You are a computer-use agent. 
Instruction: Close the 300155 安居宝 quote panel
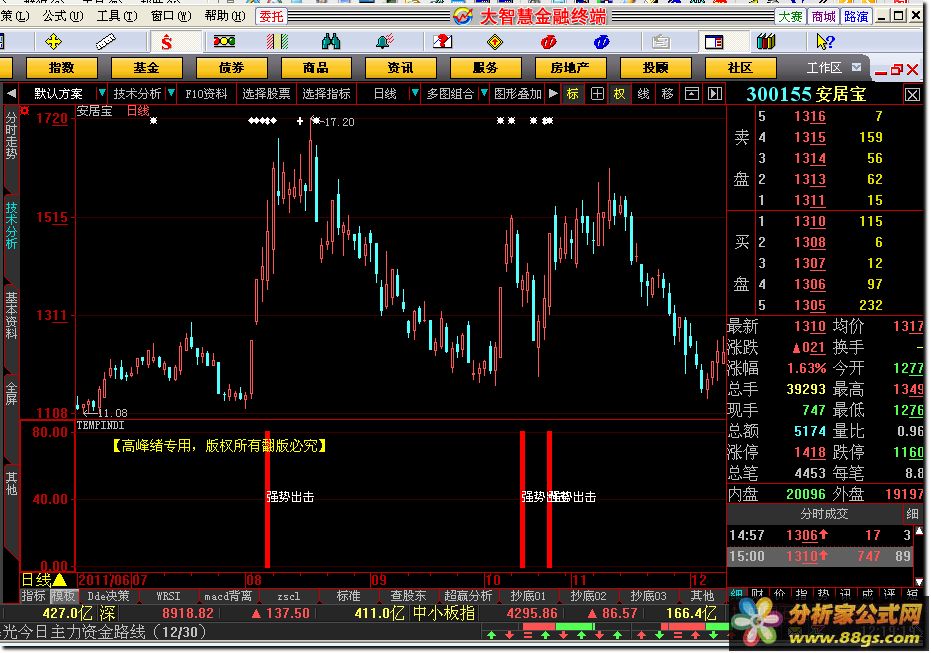click(x=913, y=94)
